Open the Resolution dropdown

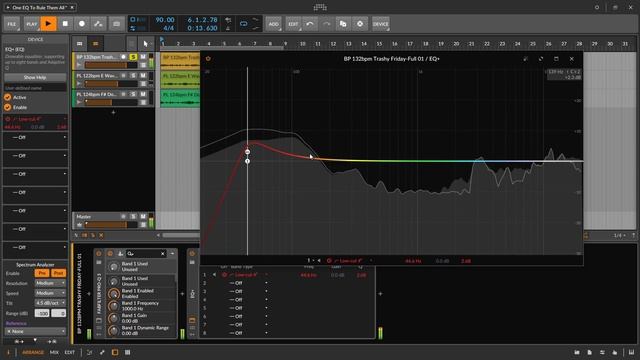(x=50, y=283)
